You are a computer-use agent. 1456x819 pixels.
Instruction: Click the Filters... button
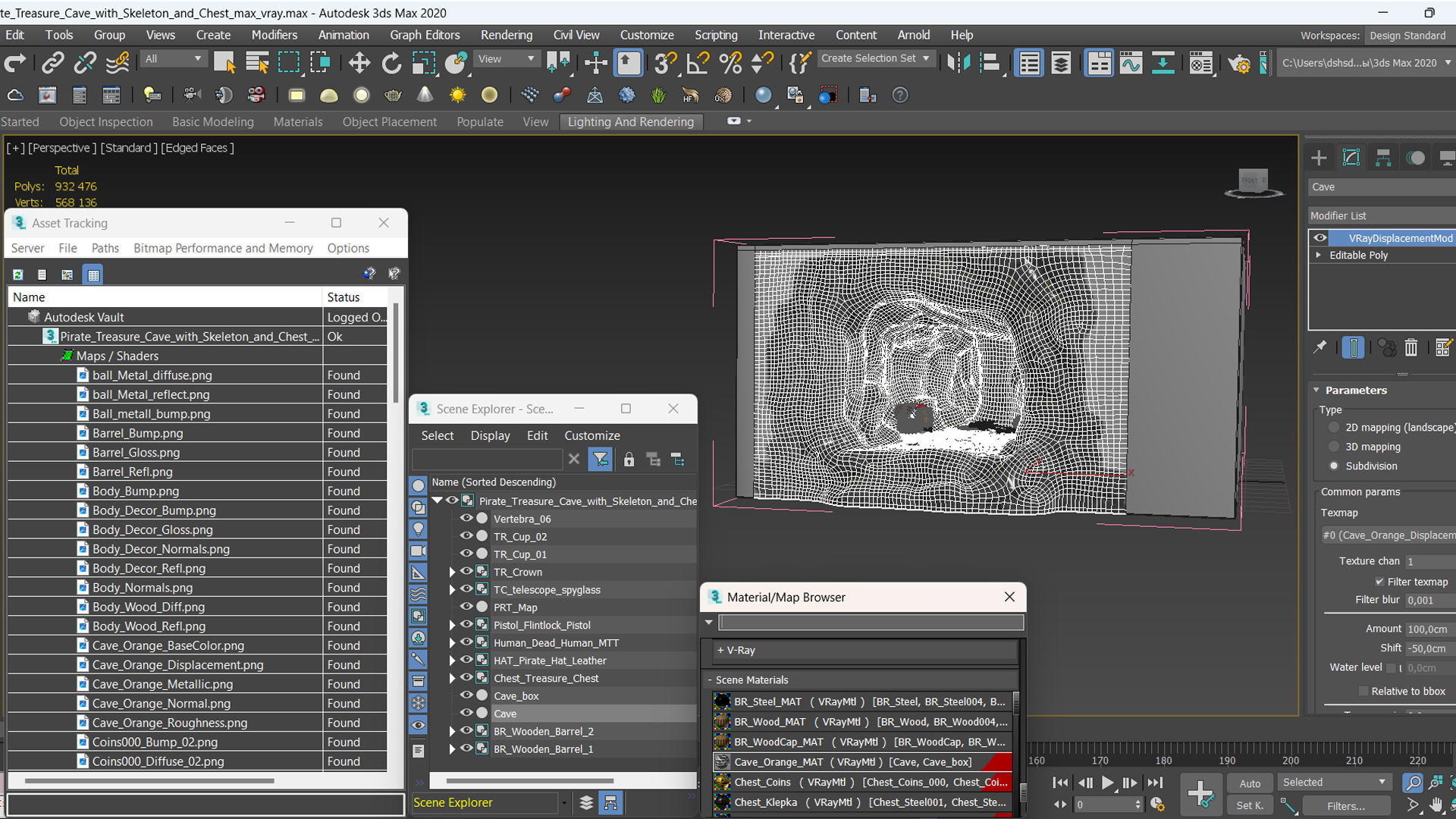[1345, 805]
